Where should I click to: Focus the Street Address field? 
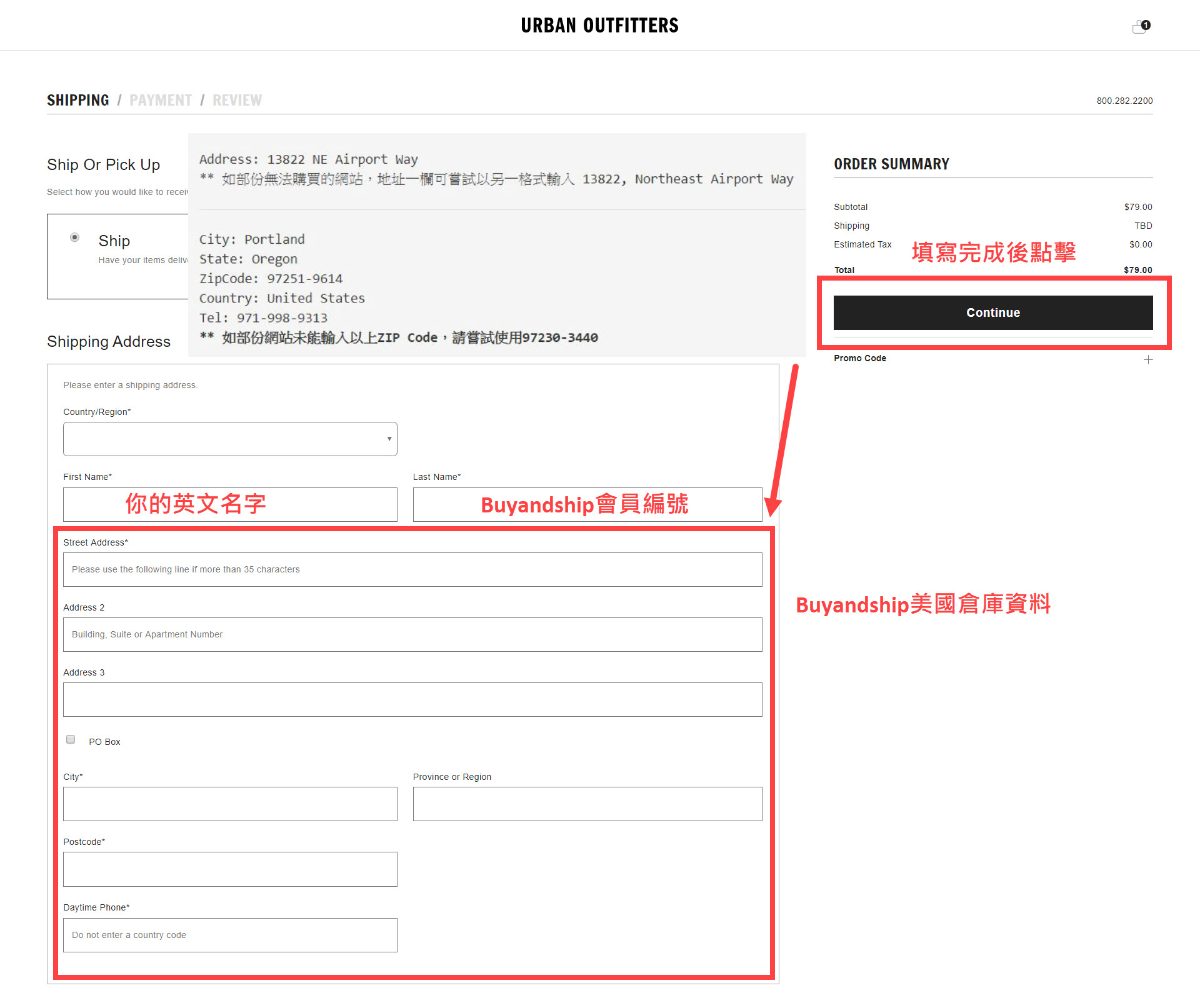pyautogui.click(x=412, y=569)
